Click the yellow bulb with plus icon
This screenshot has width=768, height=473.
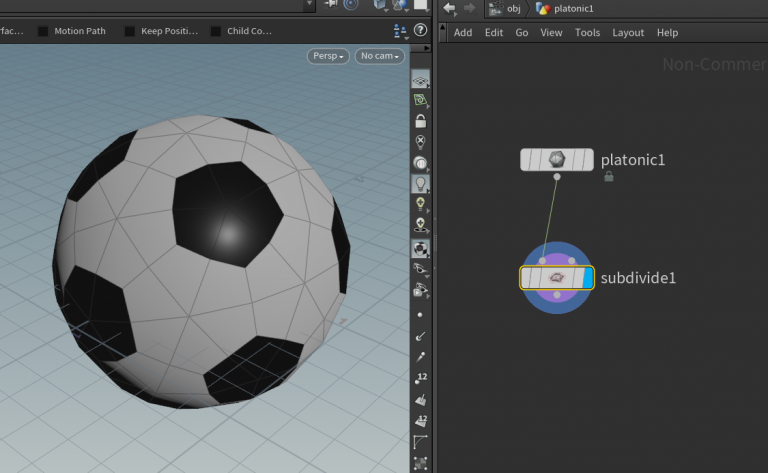[420, 204]
